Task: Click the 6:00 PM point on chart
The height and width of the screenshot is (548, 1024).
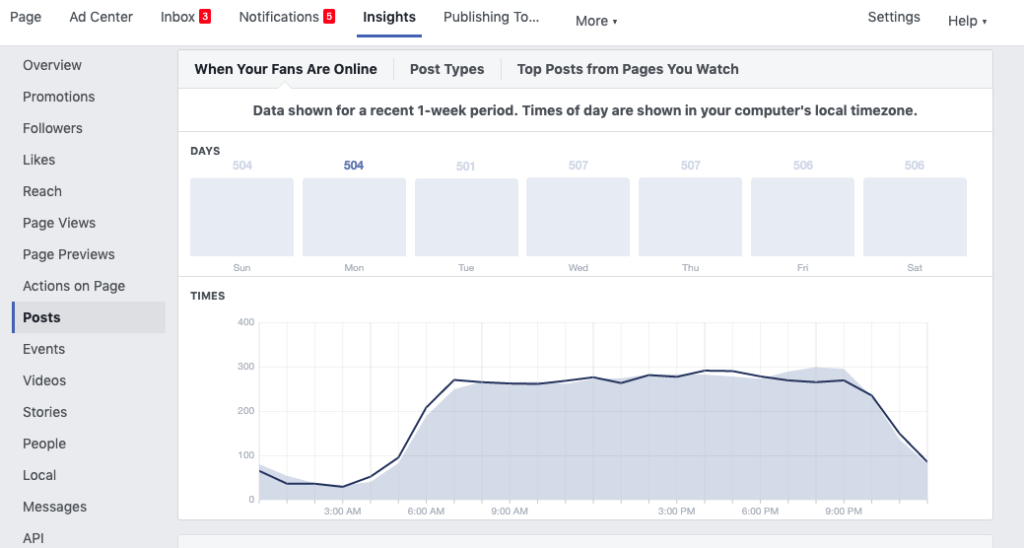Action: click(760, 377)
